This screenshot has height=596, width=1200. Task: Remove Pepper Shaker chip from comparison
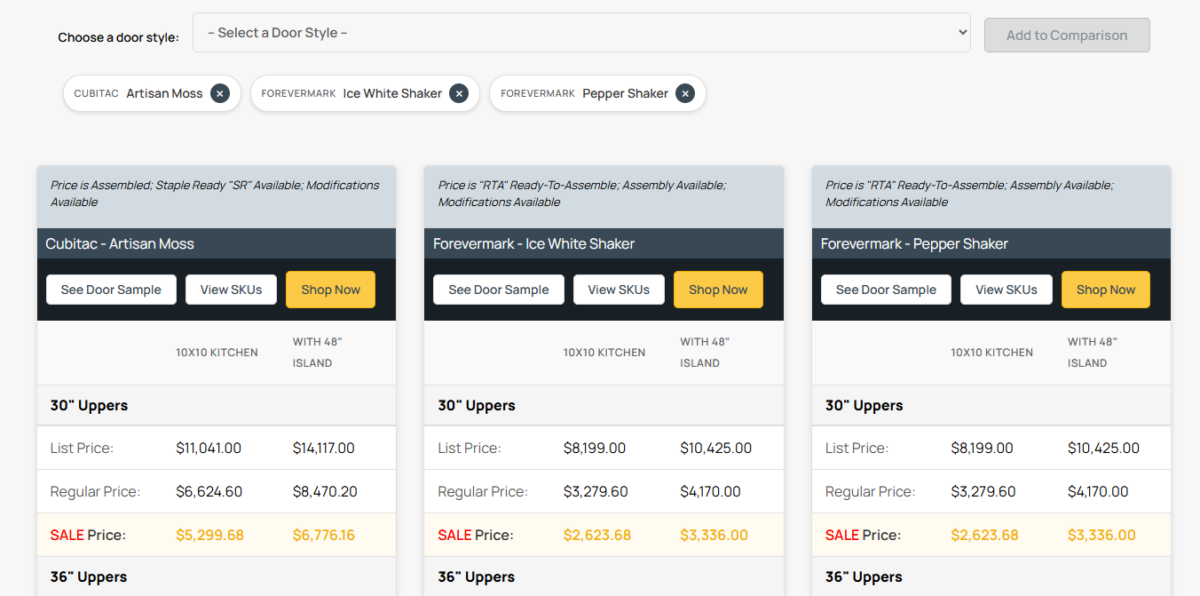pos(685,93)
